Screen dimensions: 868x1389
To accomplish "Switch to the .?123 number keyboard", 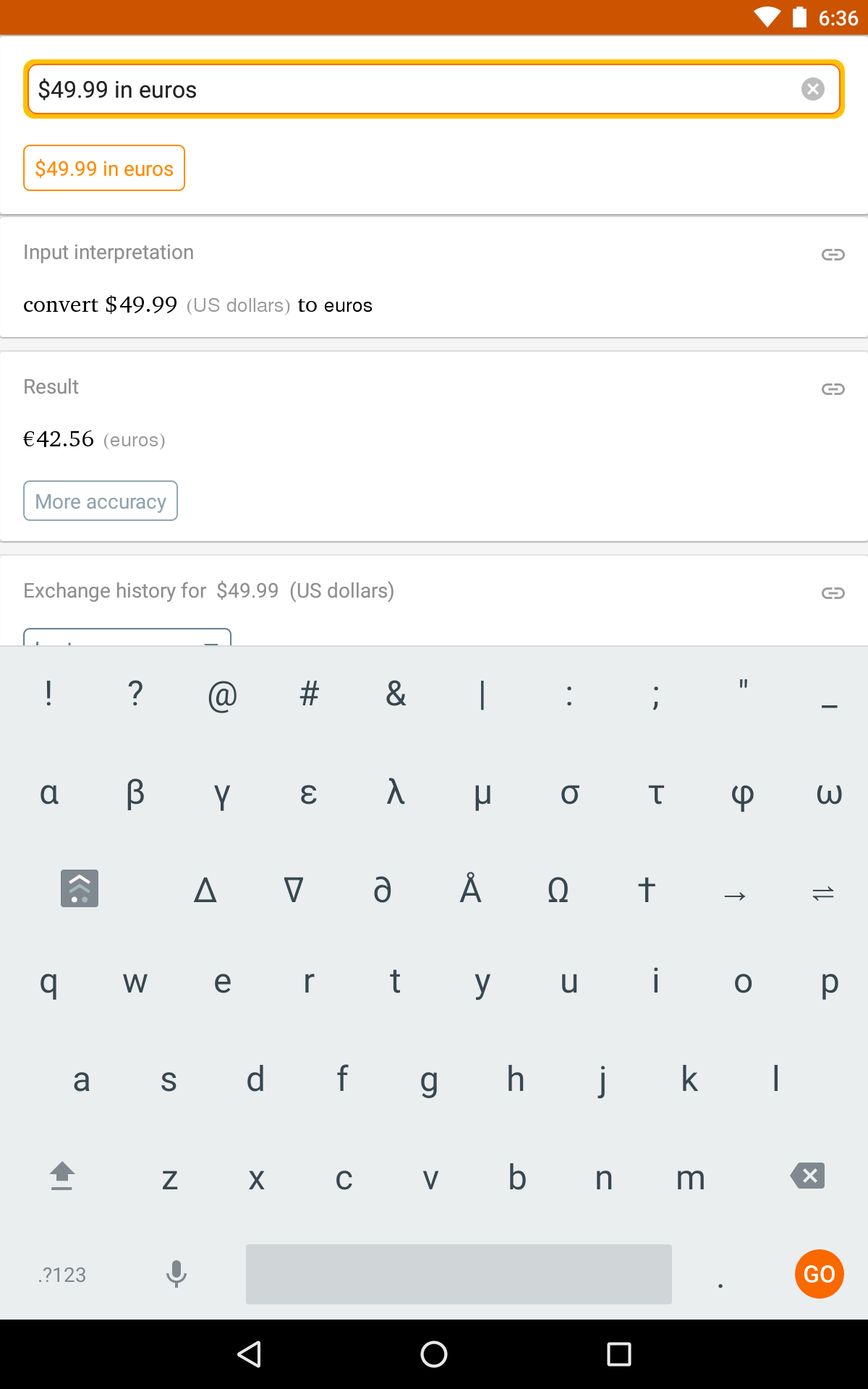I will (x=61, y=1275).
